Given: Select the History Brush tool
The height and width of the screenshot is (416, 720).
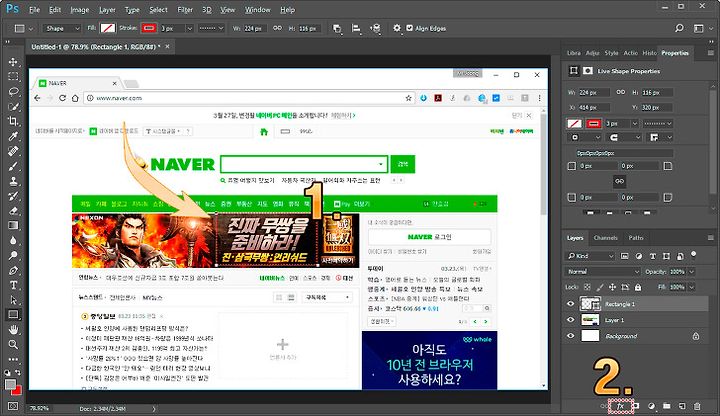Looking at the screenshot, I should pos(13,196).
